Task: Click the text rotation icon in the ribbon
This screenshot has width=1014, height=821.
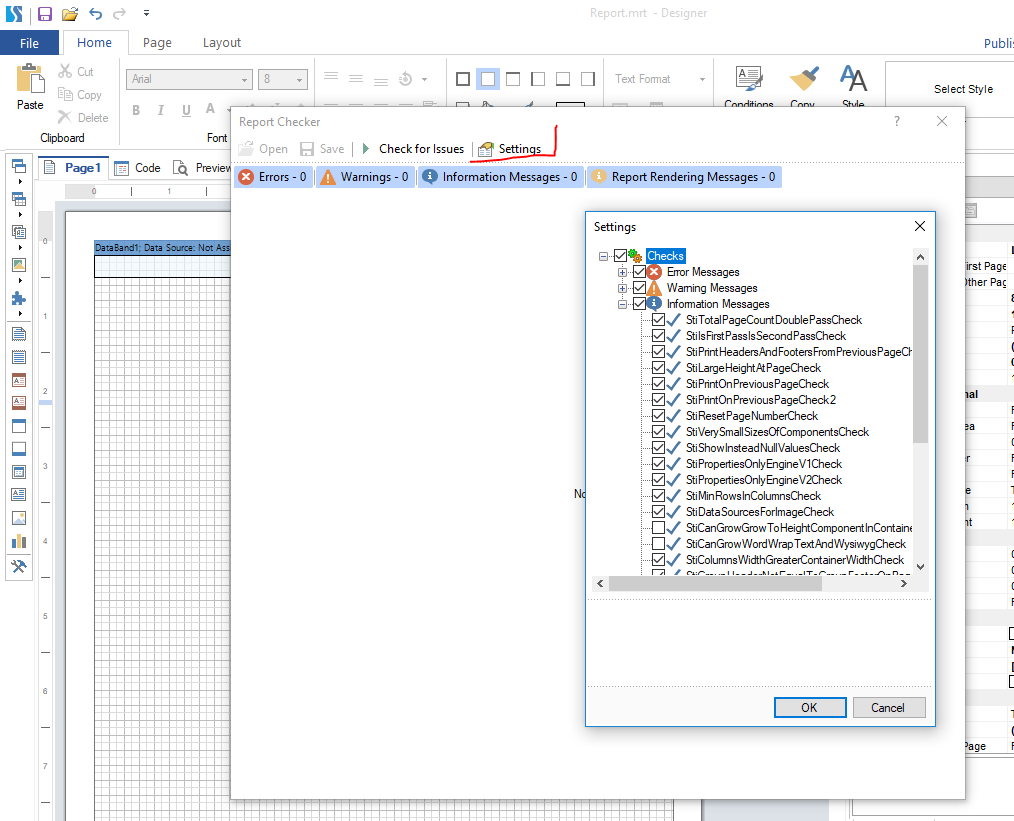Action: (x=405, y=79)
